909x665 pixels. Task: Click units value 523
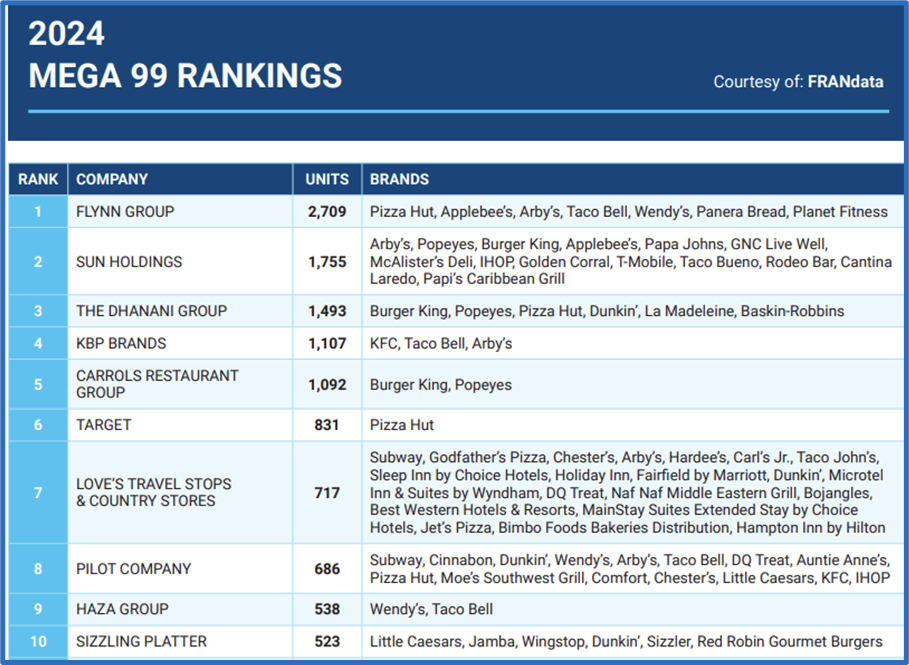327,642
